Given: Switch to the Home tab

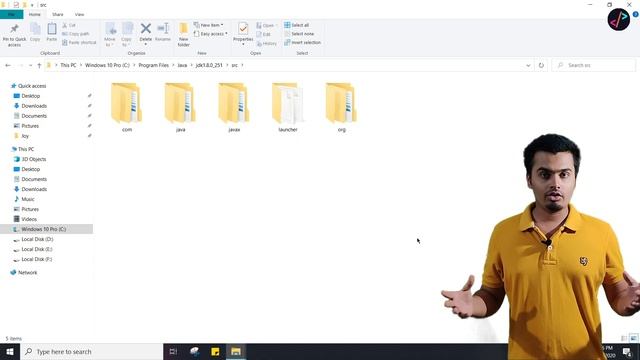Looking at the screenshot, I should [35, 14].
